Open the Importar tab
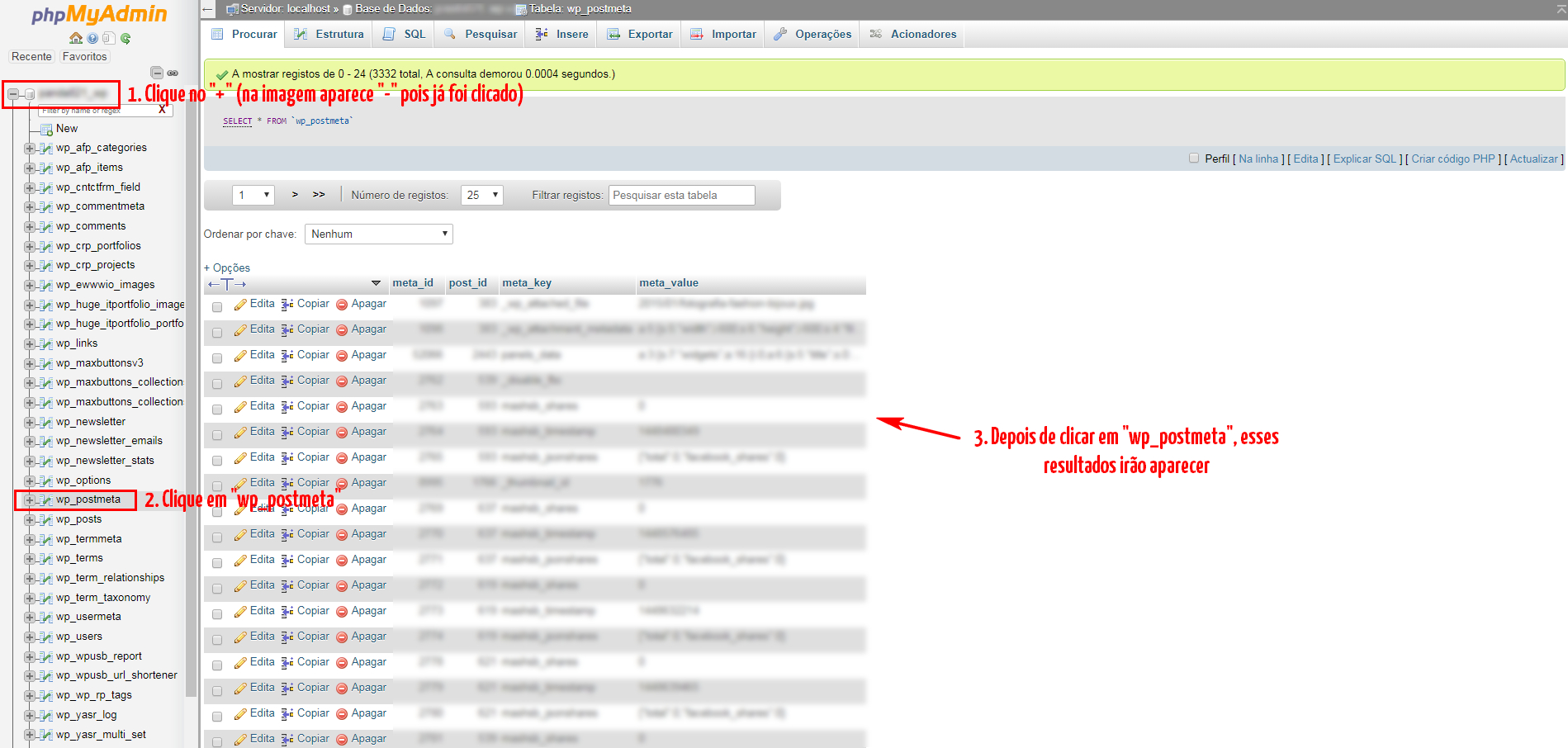1568x748 pixels. coord(723,34)
